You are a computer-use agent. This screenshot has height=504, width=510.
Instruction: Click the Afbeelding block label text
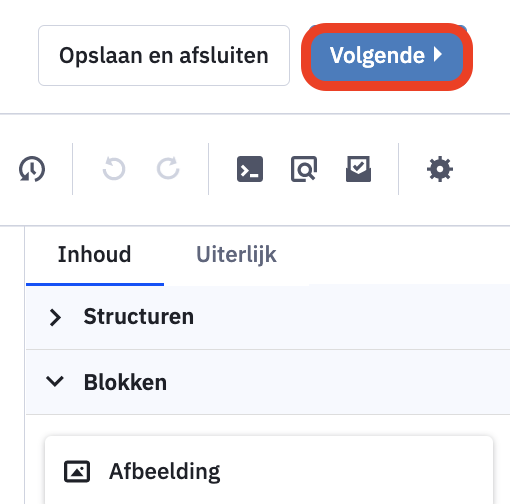point(165,471)
